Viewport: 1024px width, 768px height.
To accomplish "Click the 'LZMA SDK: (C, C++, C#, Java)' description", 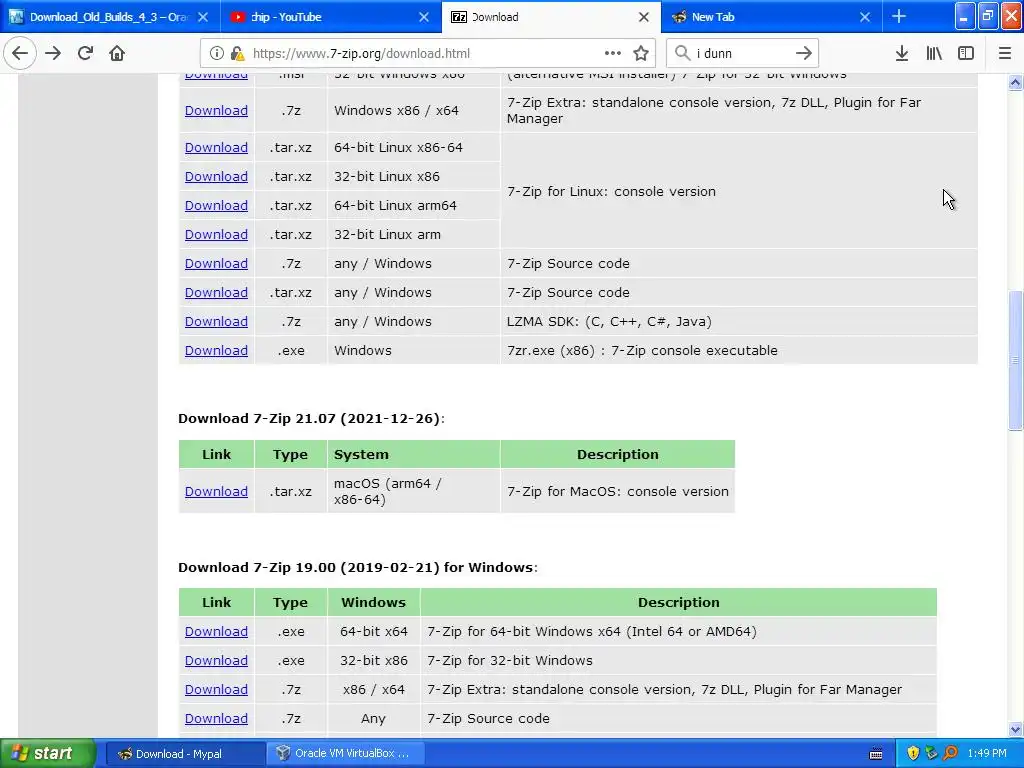I will click(609, 321).
